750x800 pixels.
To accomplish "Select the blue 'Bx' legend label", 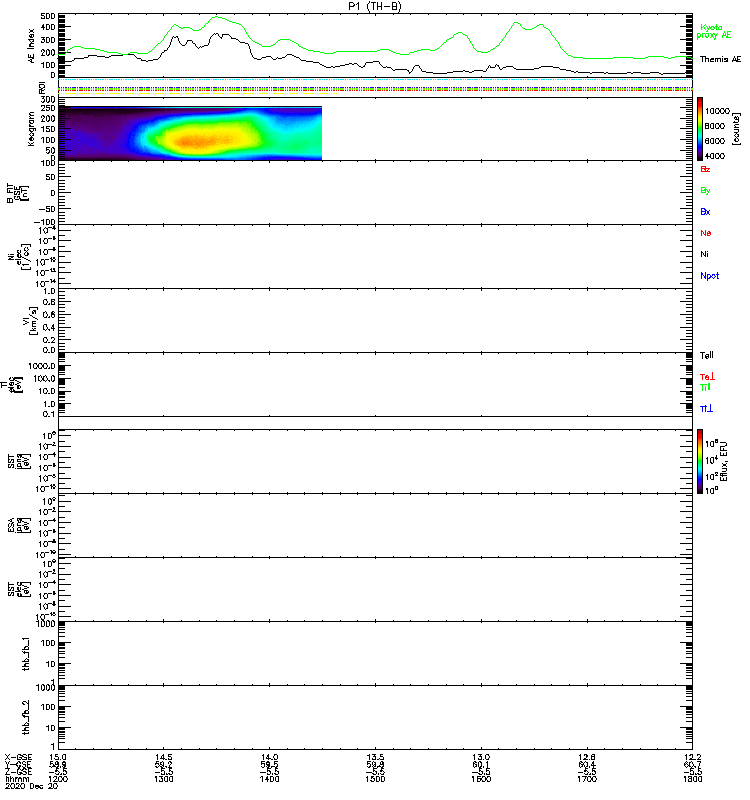I will point(705,211).
